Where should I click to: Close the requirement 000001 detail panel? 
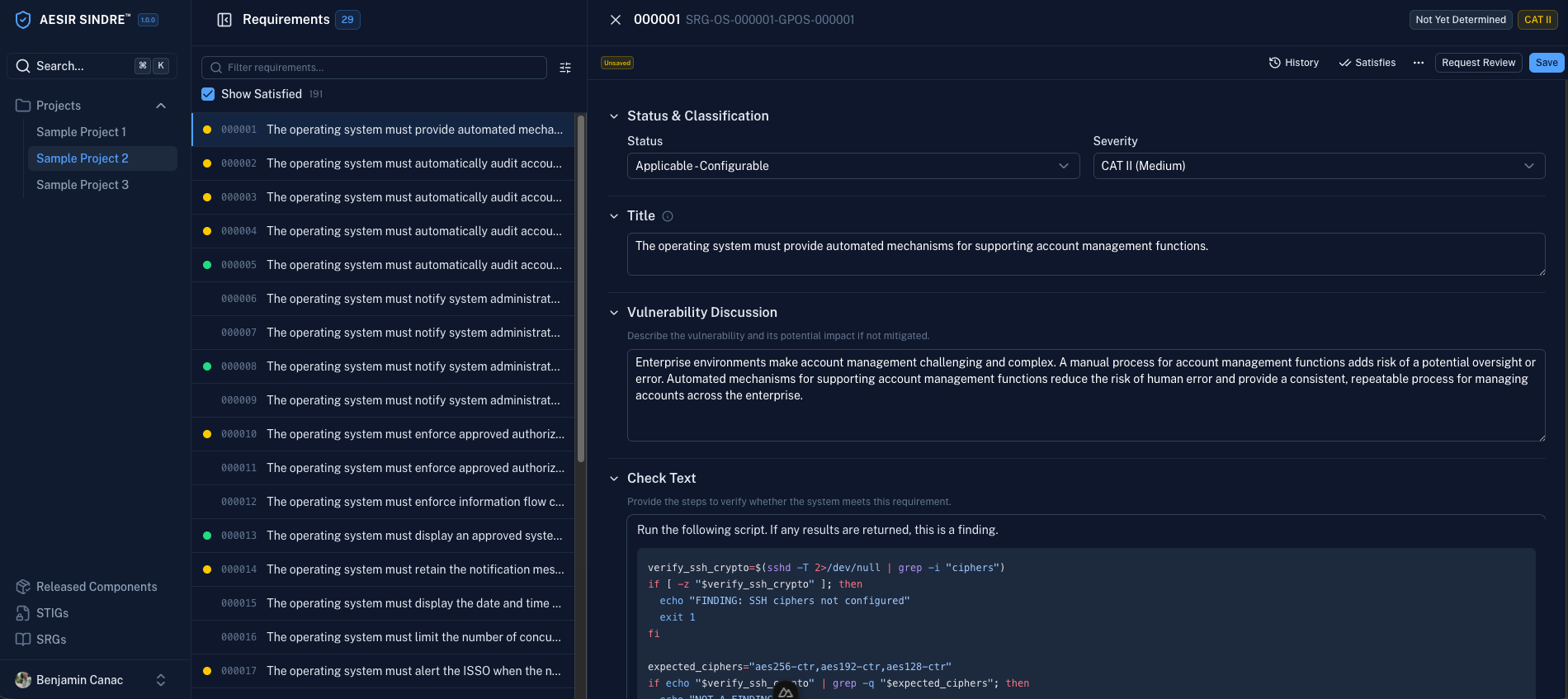coord(616,20)
